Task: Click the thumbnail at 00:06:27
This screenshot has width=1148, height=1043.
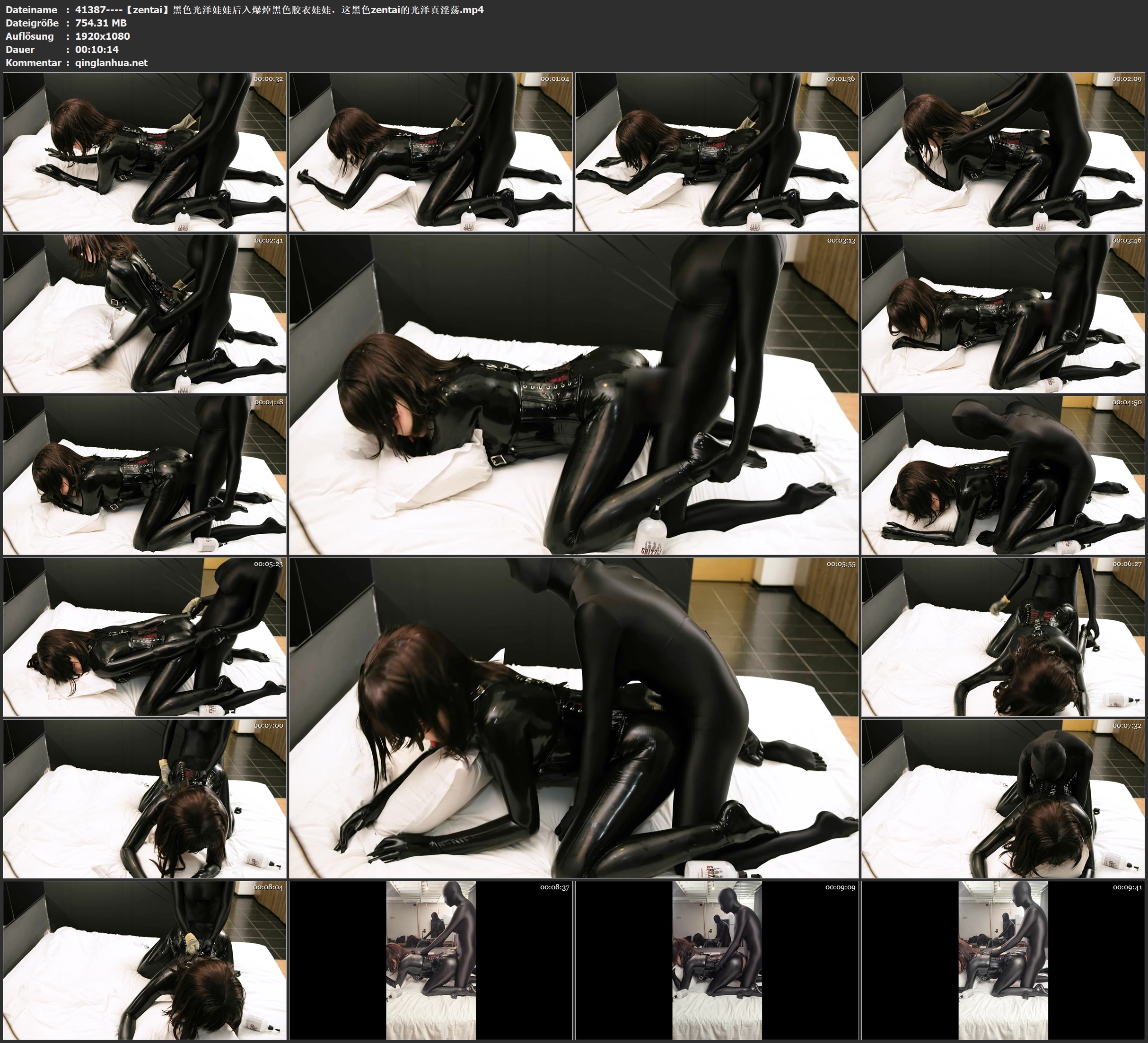Action: point(1003,637)
